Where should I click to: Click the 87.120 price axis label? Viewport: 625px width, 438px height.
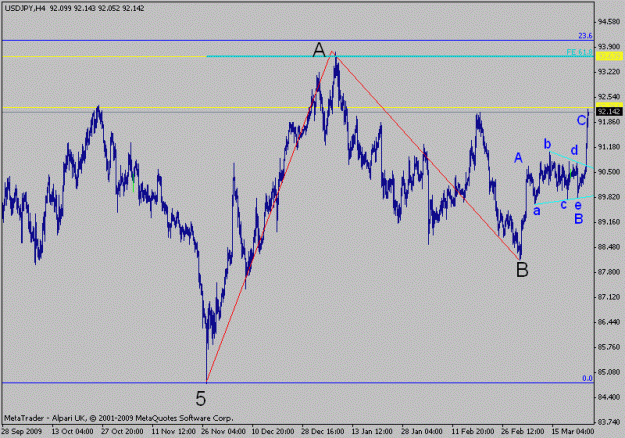(609, 297)
